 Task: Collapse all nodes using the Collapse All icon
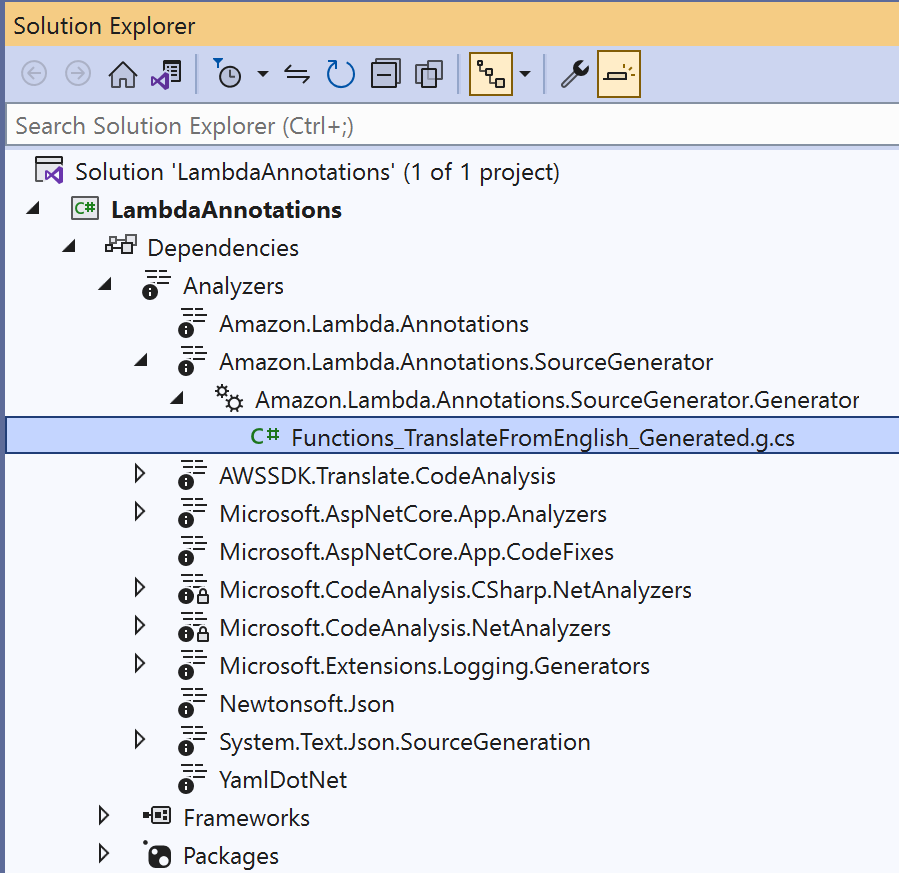pos(384,73)
